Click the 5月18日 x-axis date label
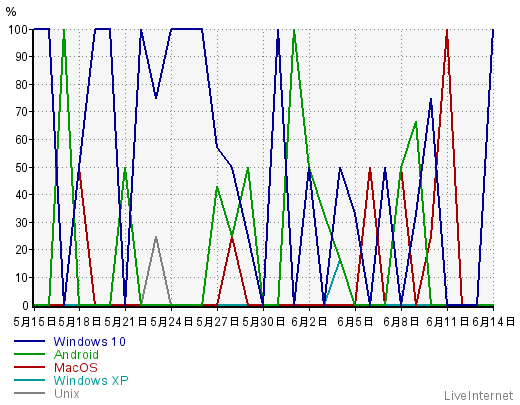The image size is (520, 405). (79, 322)
